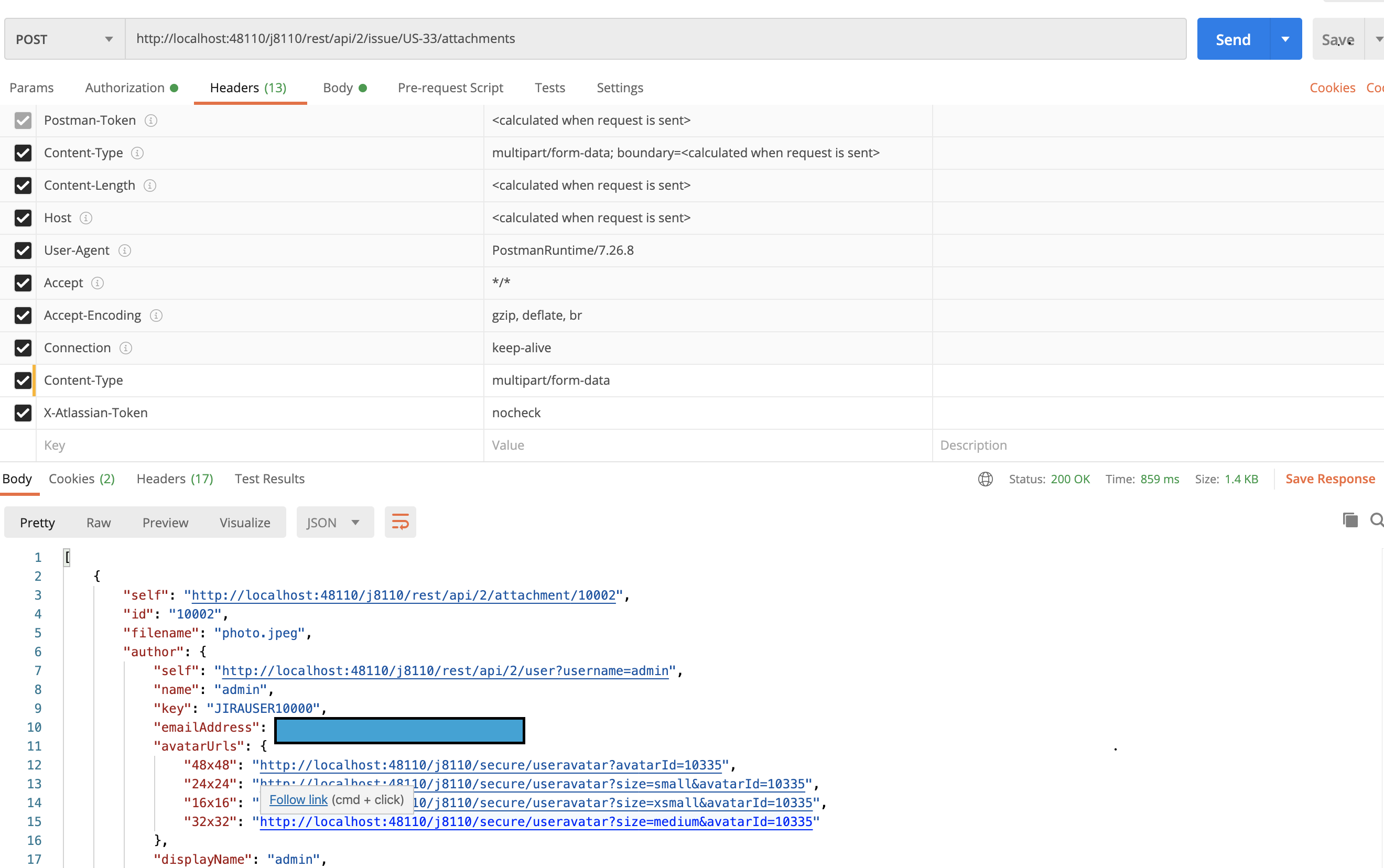Select the Raw response view
The width and height of the screenshot is (1384, 868).
pyautogui.click(x=98, y=523)
